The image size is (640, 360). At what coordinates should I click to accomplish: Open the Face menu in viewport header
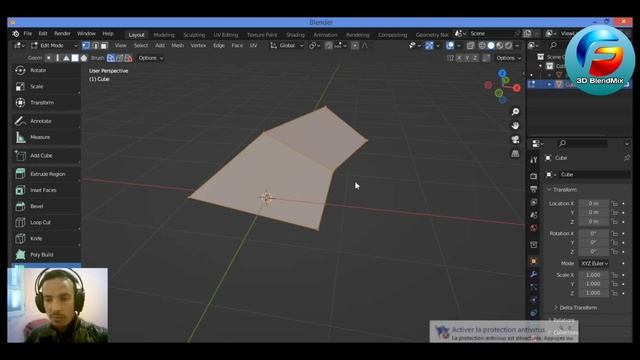pos(237,46)
